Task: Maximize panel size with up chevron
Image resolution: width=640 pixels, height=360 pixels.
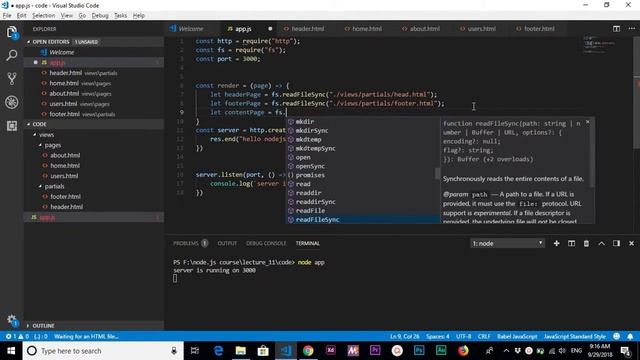Action: coord(601,243)
